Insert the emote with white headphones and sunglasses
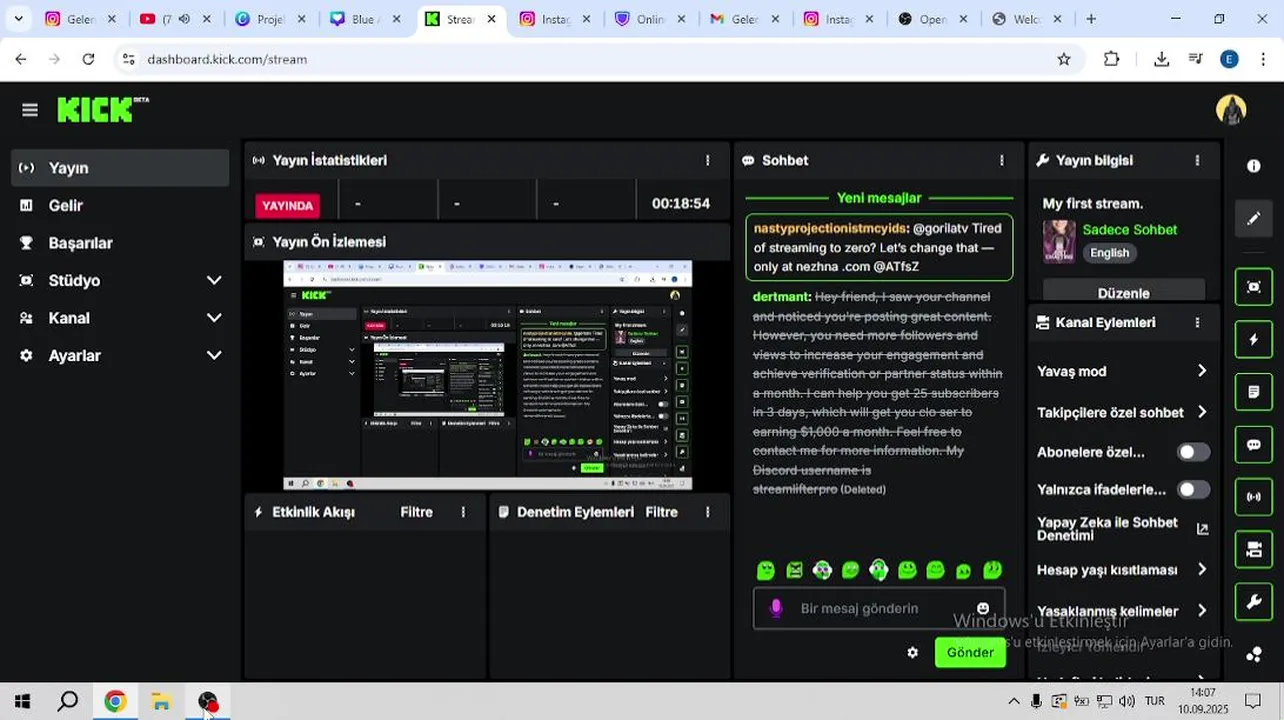 click(822, 570)
